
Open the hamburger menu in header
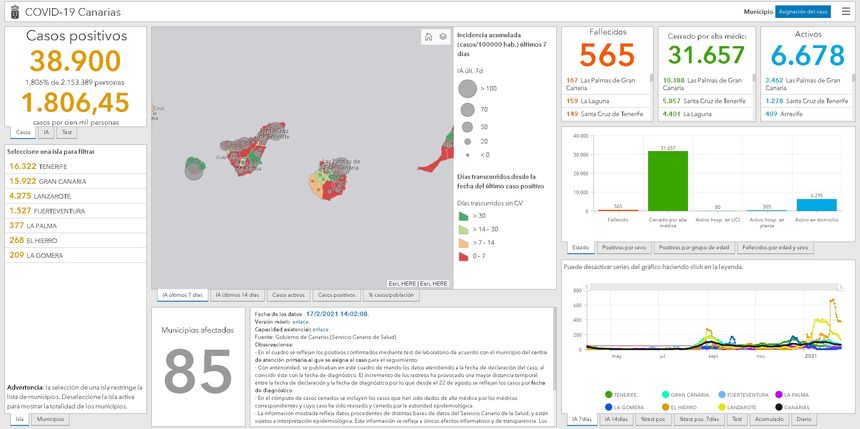(846, 11)
